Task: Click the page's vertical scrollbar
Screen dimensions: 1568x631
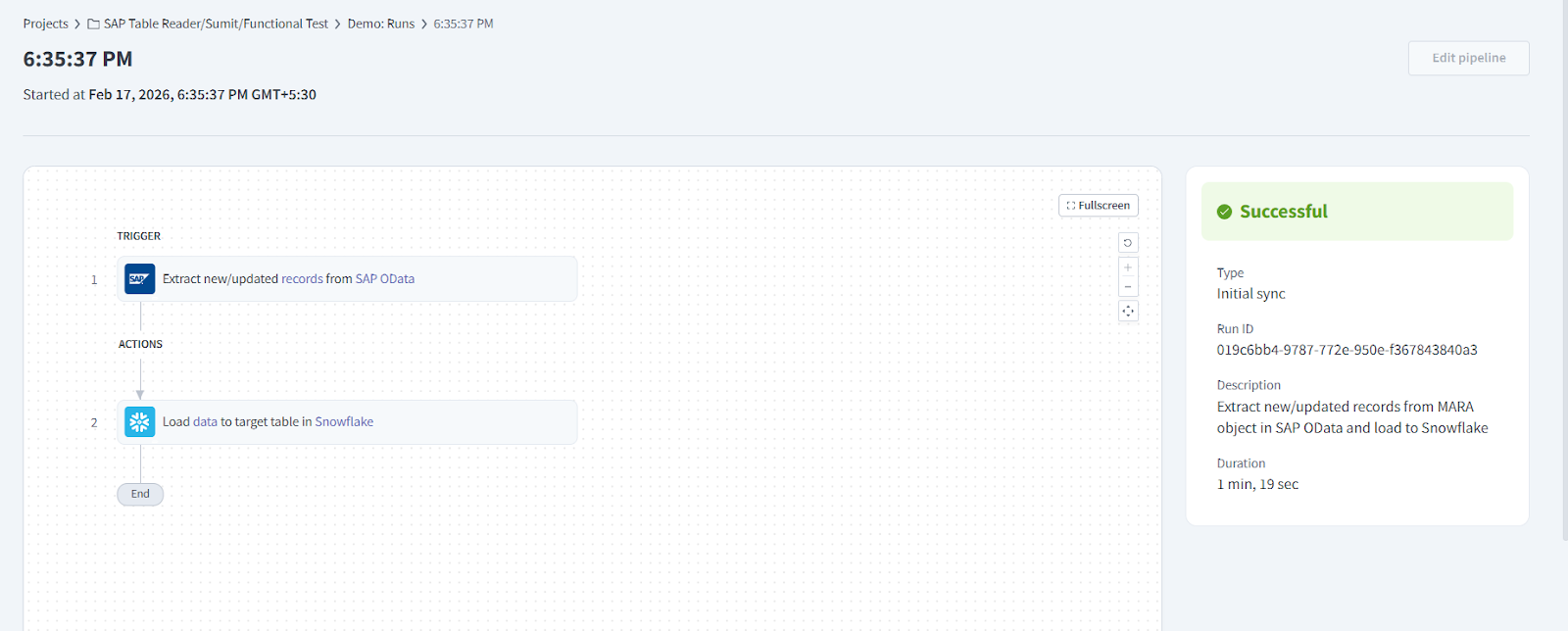Action: pos(1563,265)
